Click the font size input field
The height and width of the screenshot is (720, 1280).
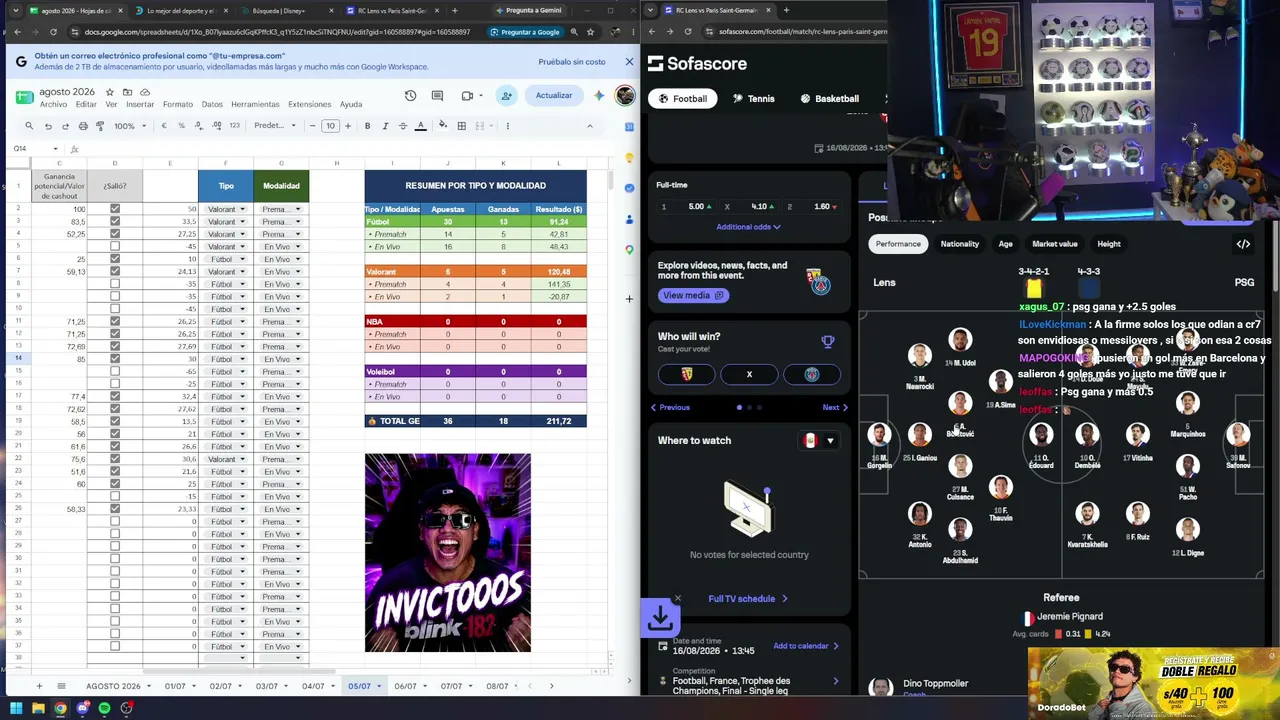tap(330, 126)
